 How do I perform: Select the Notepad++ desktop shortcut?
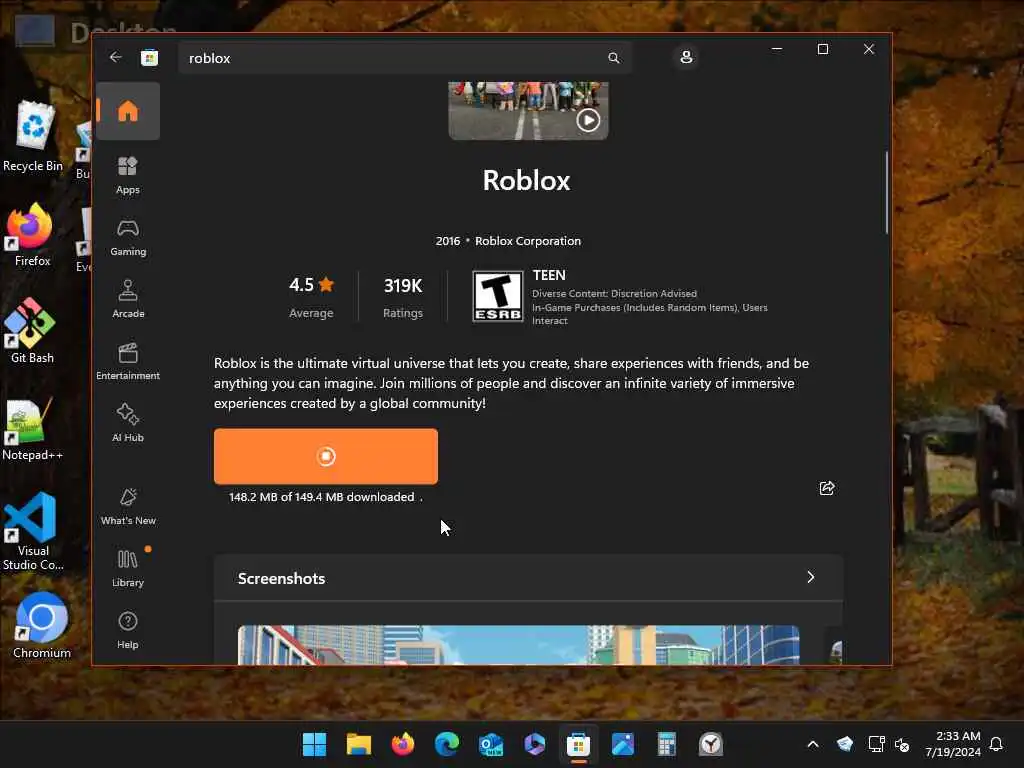click(x=31, y=428)
